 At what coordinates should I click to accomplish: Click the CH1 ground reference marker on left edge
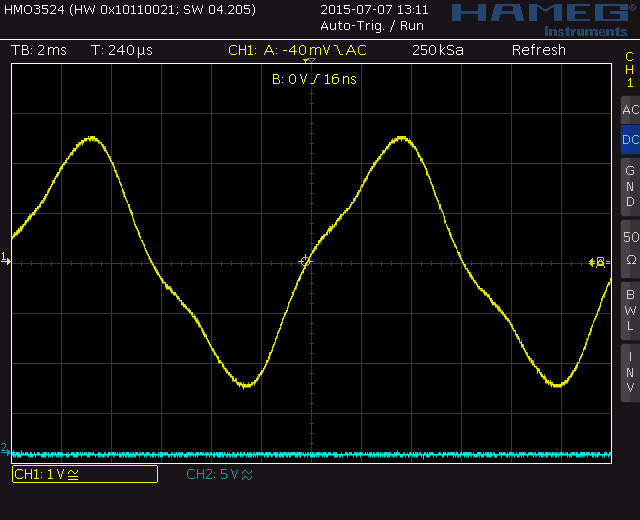(5, 259)
